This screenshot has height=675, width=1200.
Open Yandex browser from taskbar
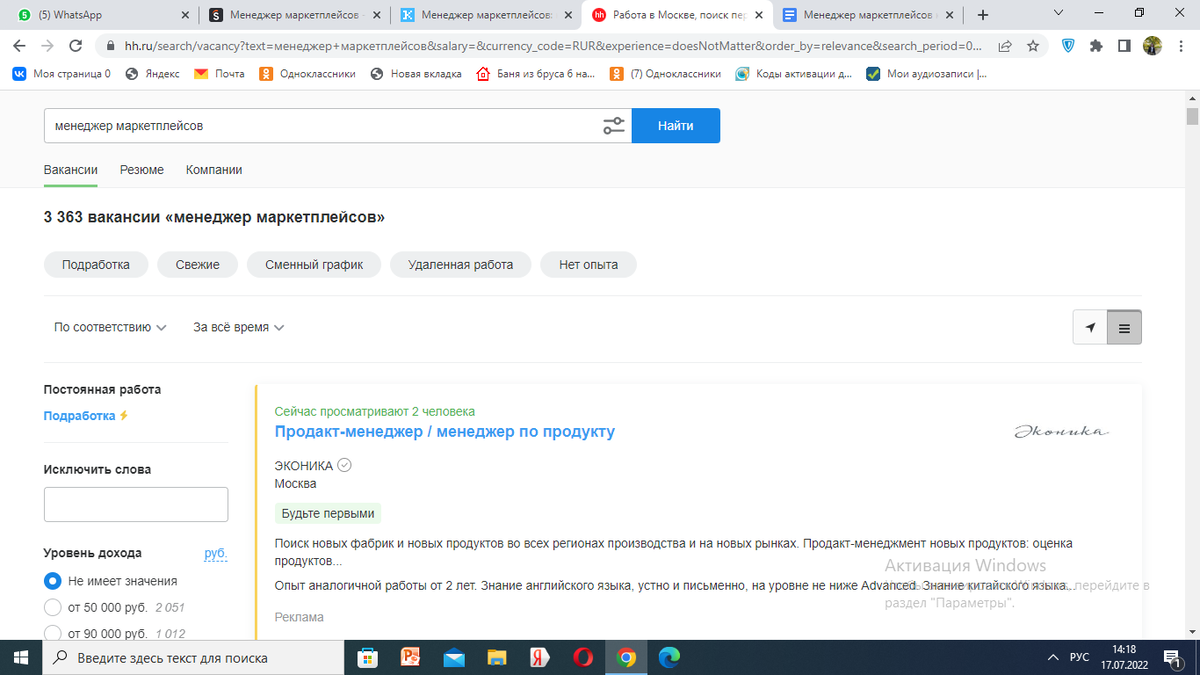pos(540,657)
